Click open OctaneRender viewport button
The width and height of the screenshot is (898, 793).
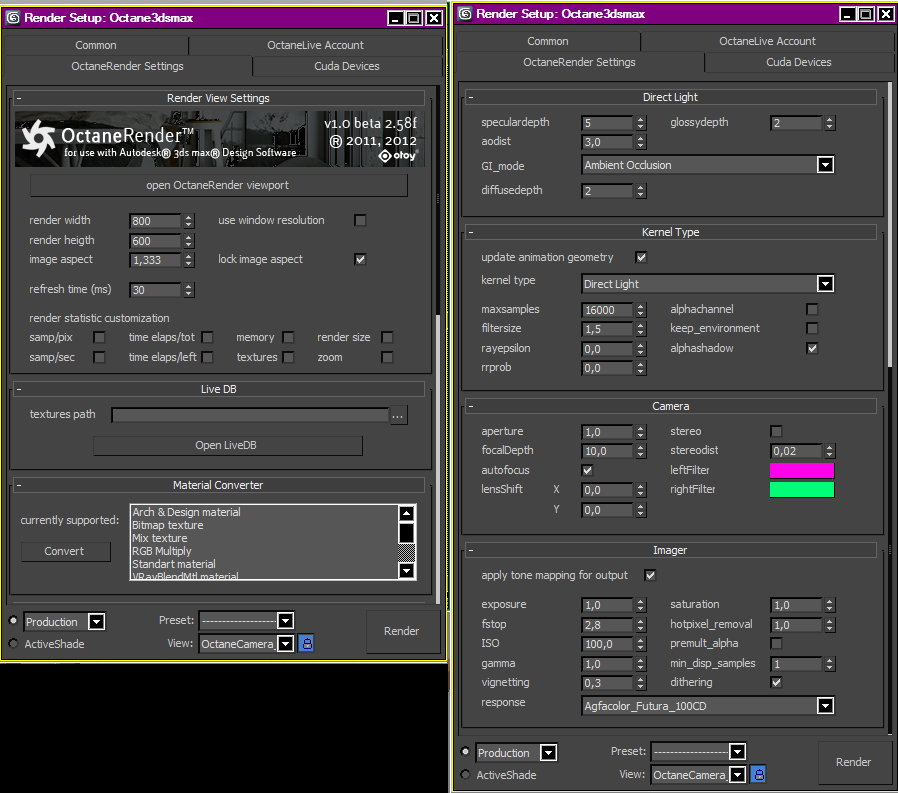(218, 186)
